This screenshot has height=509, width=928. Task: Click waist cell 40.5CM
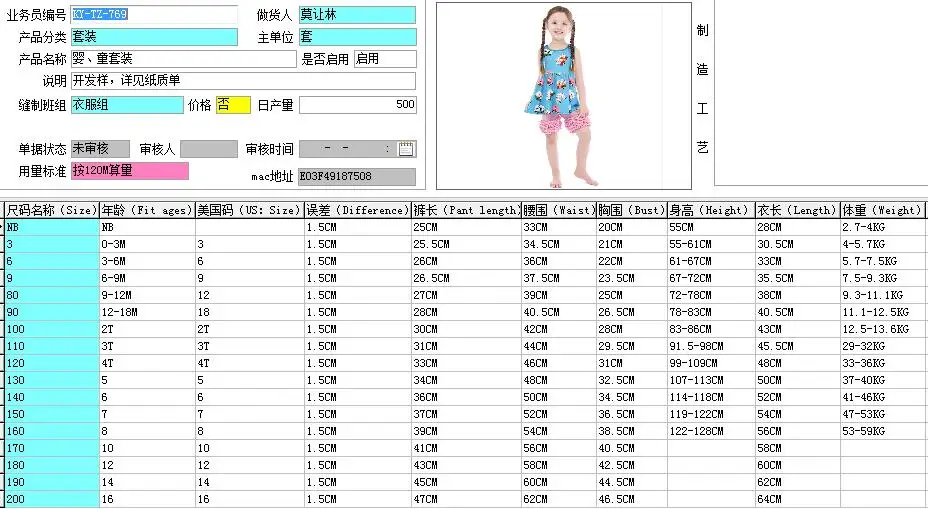(559, 313)
